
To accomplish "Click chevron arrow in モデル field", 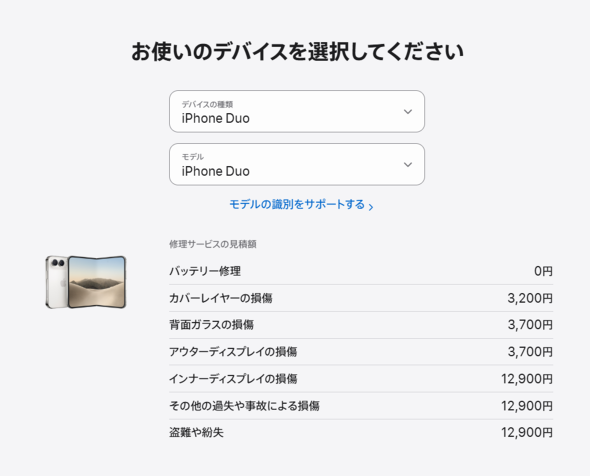I will coord(408,164).
